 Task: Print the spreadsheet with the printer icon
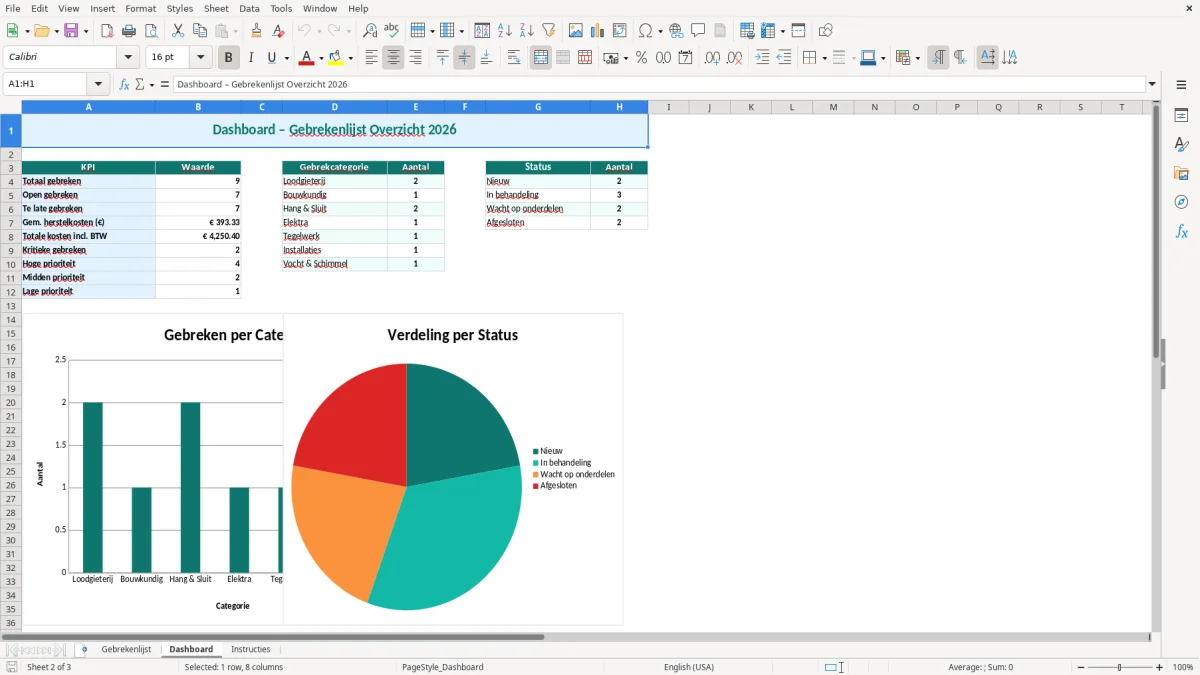[129, 31]
